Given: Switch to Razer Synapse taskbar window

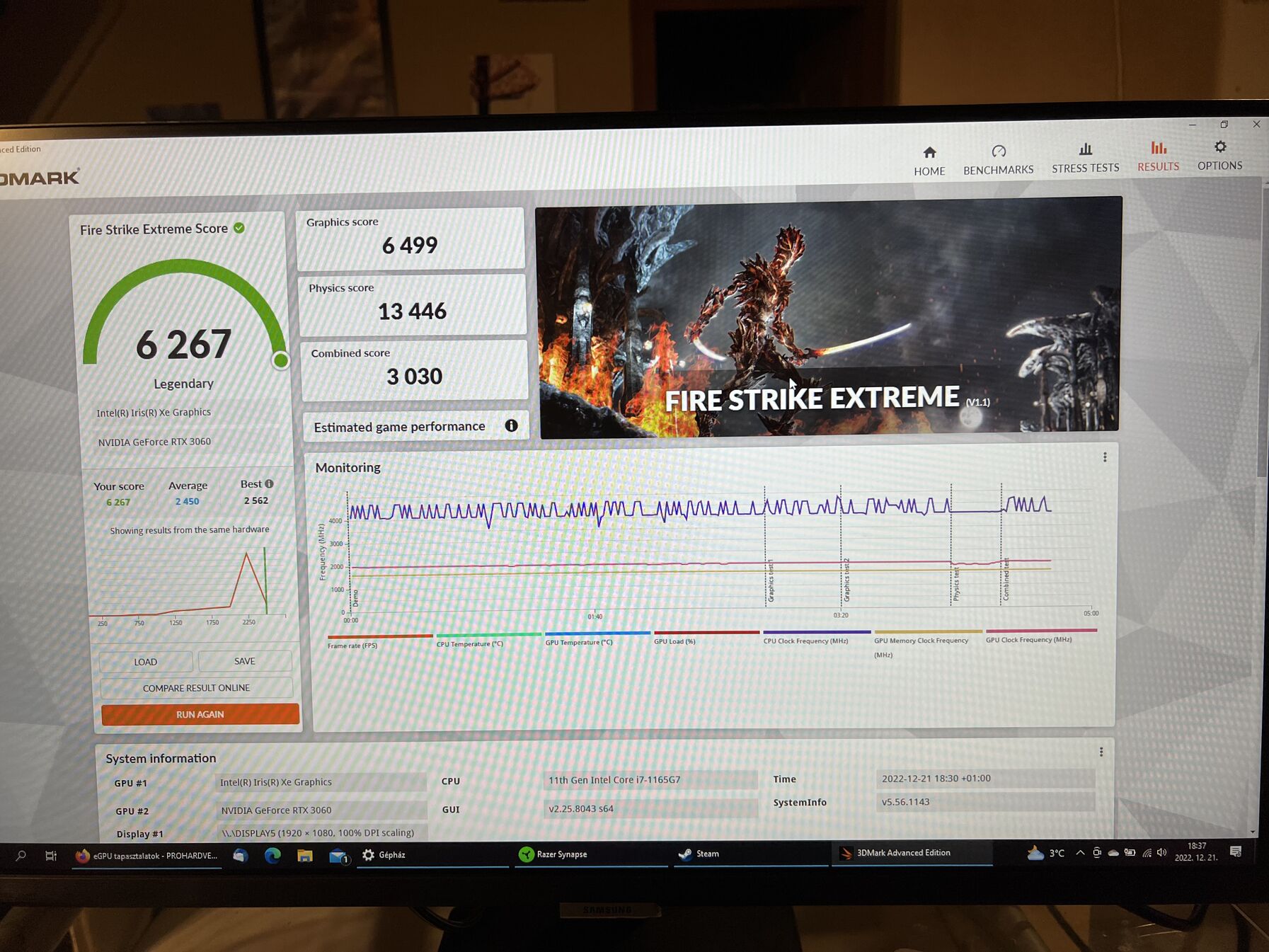Looking at the screenshot, I should click(591, 854).
